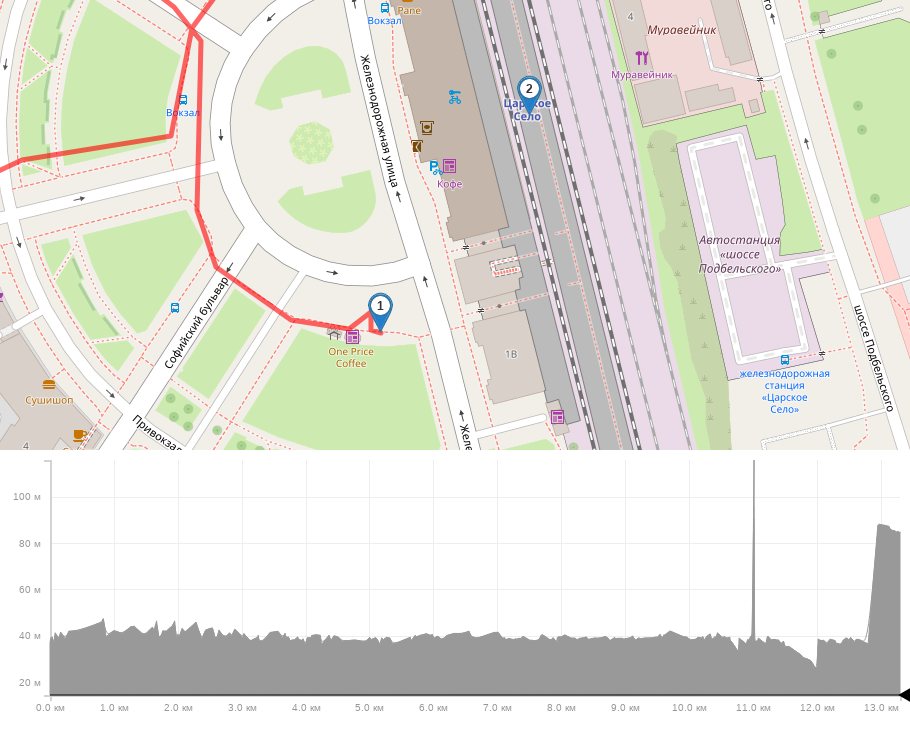
Task: Click the bus stop icon on Софийский бульвар
Action: [x=175, y=308]
